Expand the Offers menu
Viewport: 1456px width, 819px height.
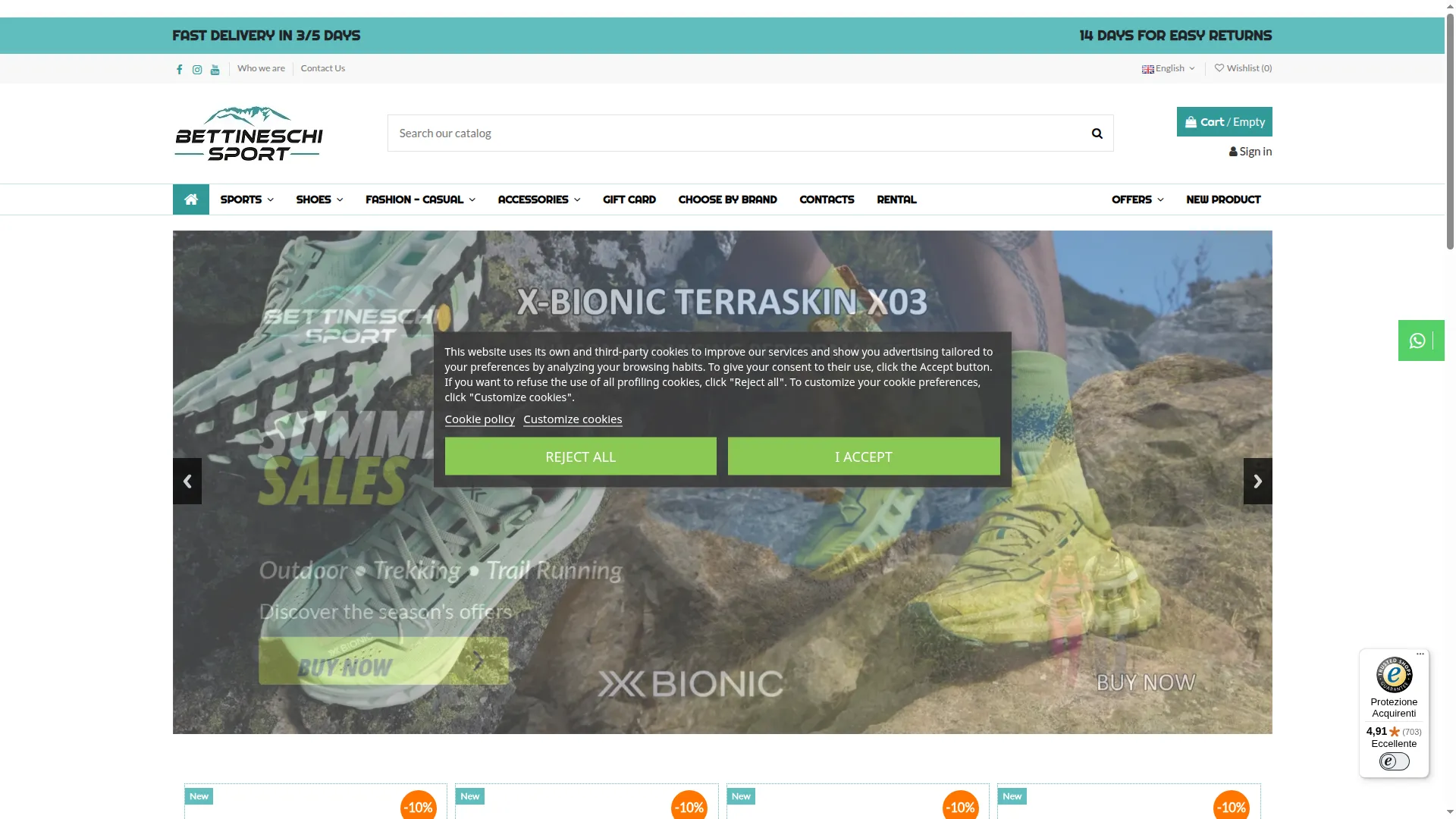pos(1137,199)
